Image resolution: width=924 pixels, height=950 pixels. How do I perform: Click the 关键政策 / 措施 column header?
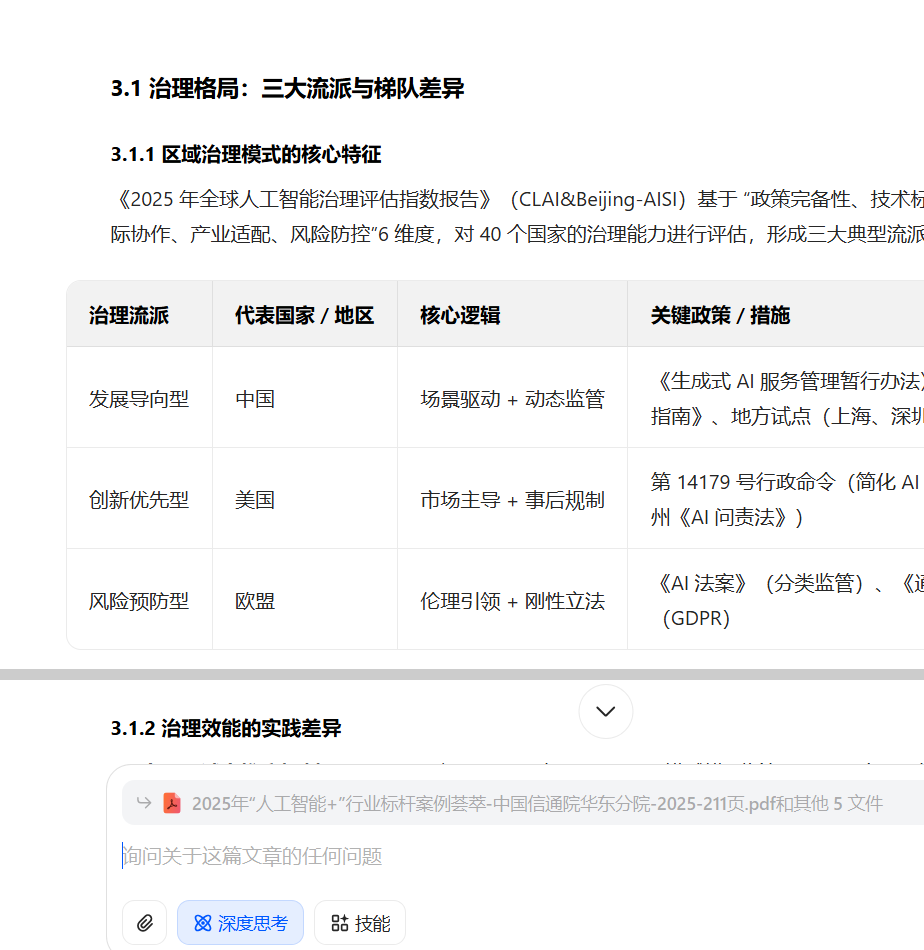tap(720, 315)
